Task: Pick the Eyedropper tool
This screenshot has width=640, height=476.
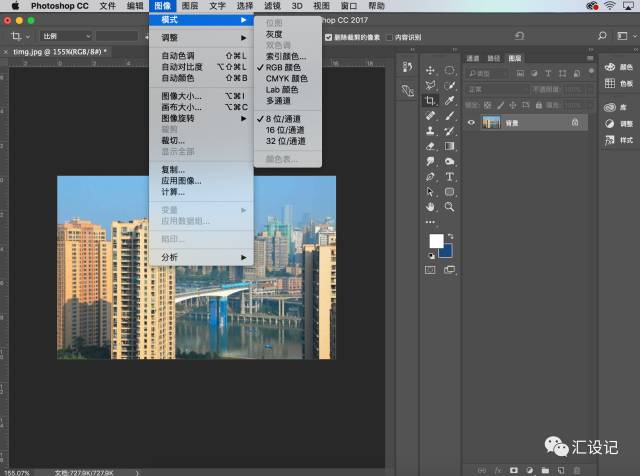Action: click(x=449, y=101)
